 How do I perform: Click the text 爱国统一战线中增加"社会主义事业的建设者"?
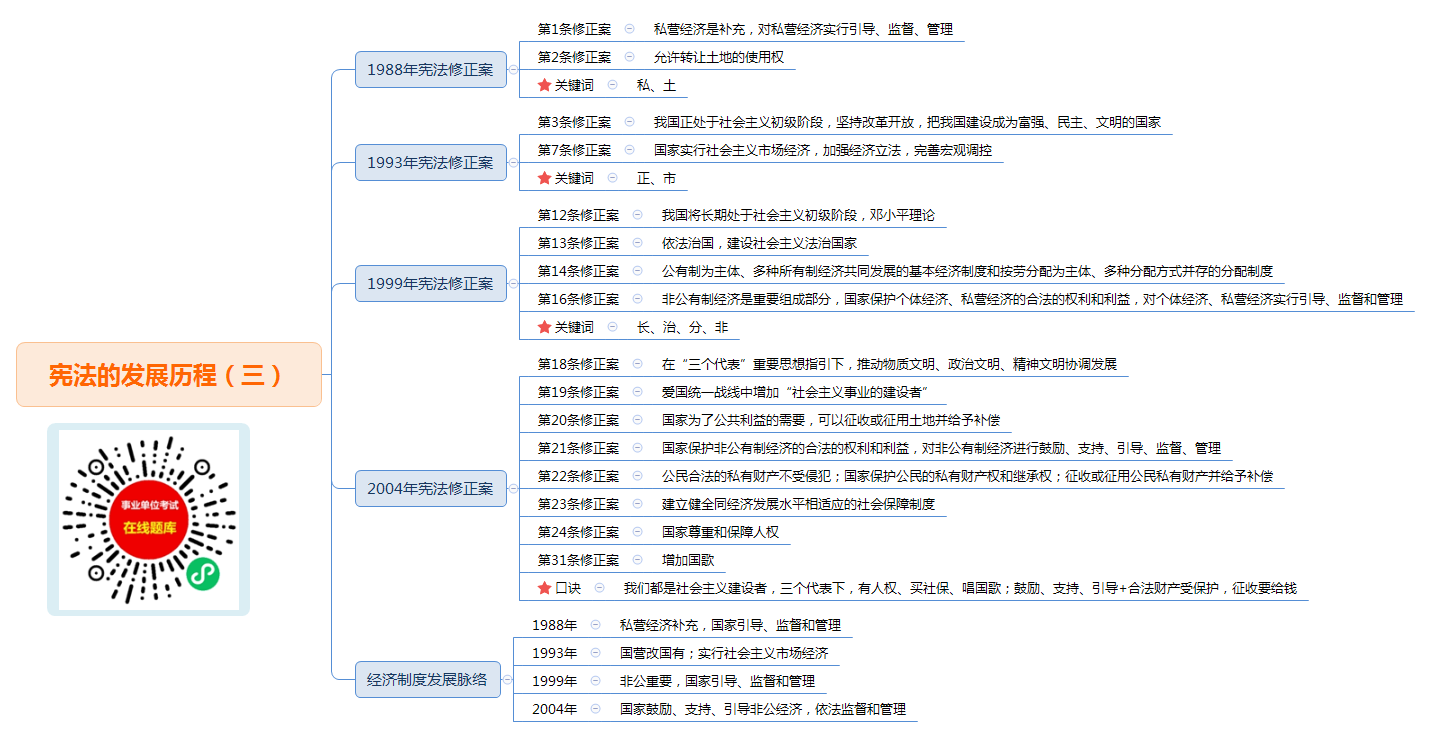click(797, 392)
